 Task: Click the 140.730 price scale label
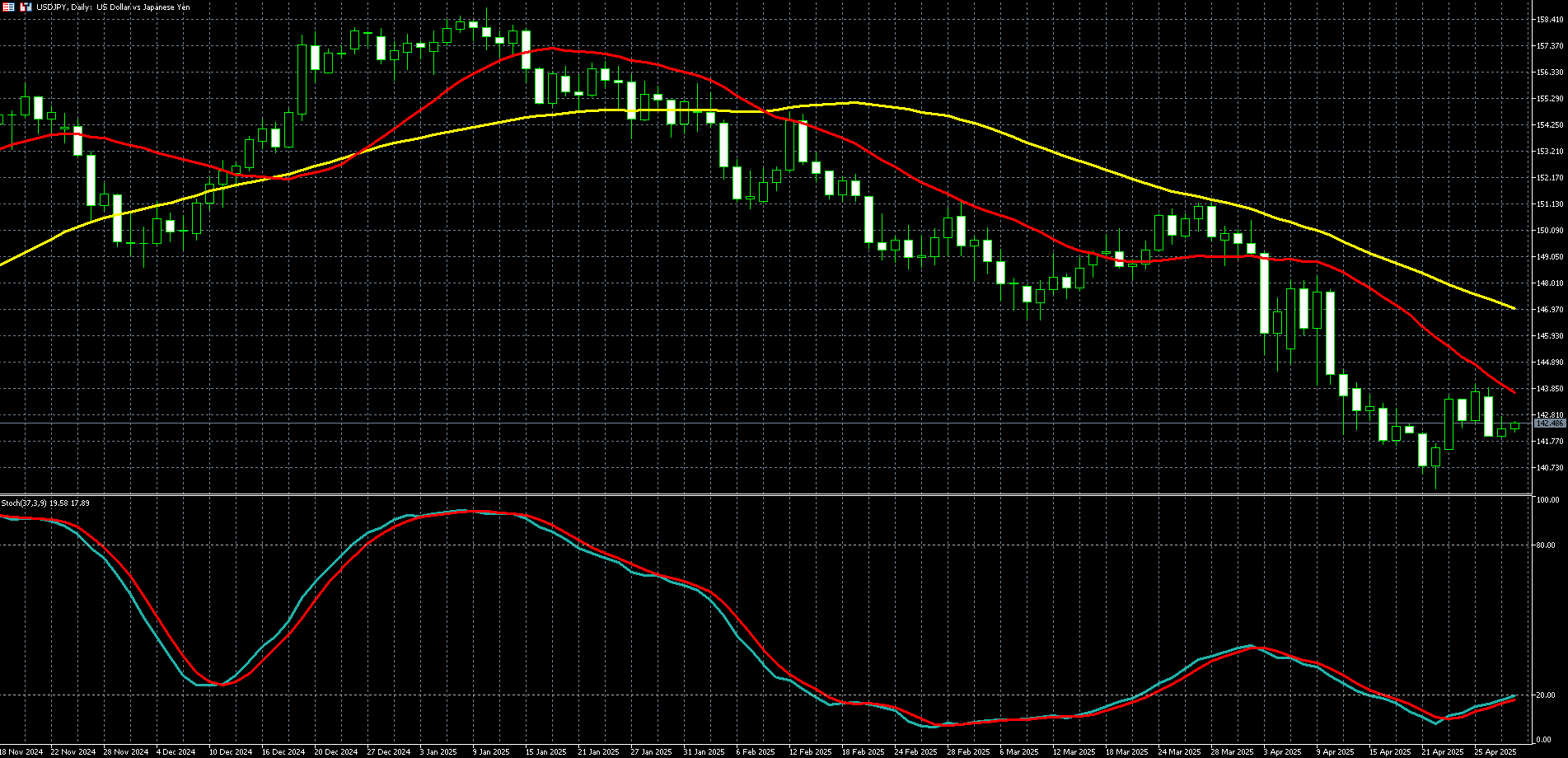click(1550, 468)
